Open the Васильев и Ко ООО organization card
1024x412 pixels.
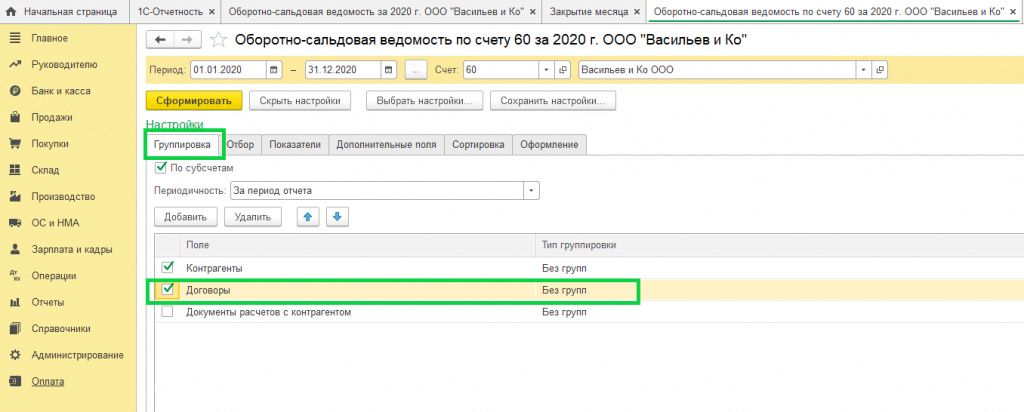(x=880, y=69)
